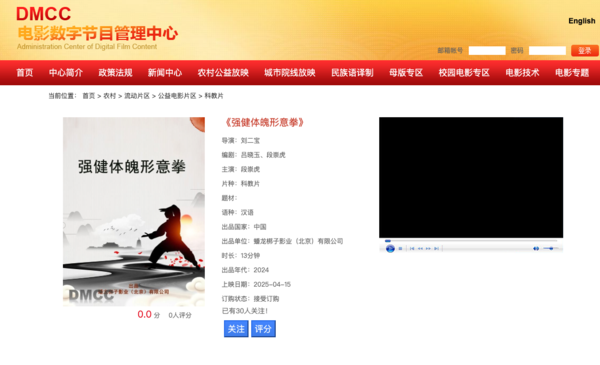The height and width of the screenshot is (365, 600).
Task: Open the 首页 navigation menu item
Action: [x=24, y=73]
